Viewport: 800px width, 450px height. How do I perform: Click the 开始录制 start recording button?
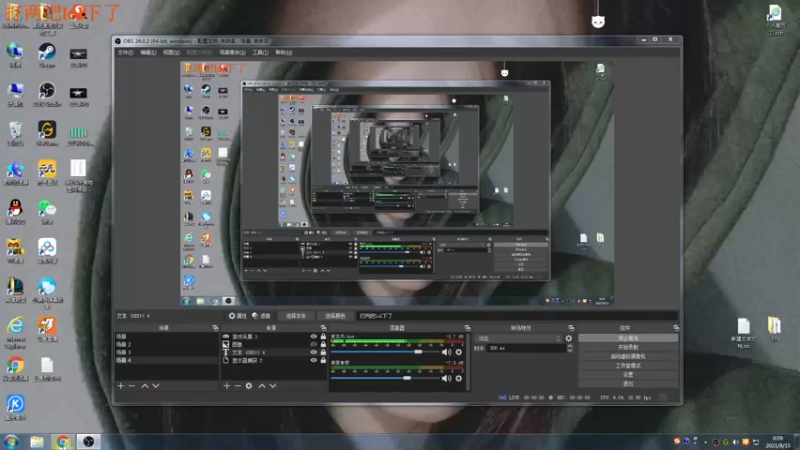[x=628, y=347]
